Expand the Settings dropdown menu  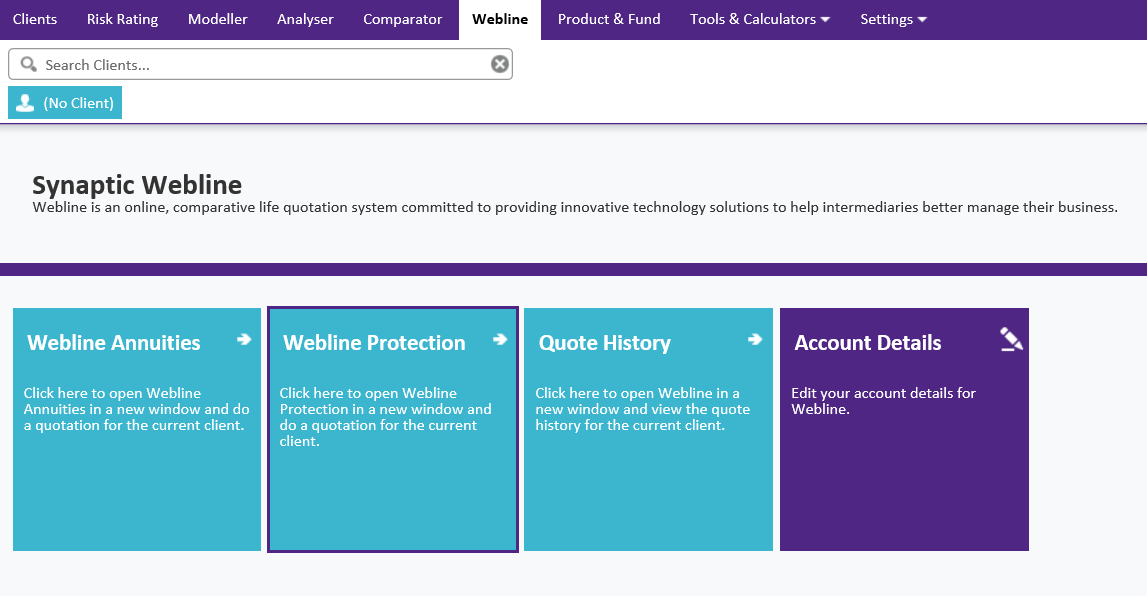[893, 20]
